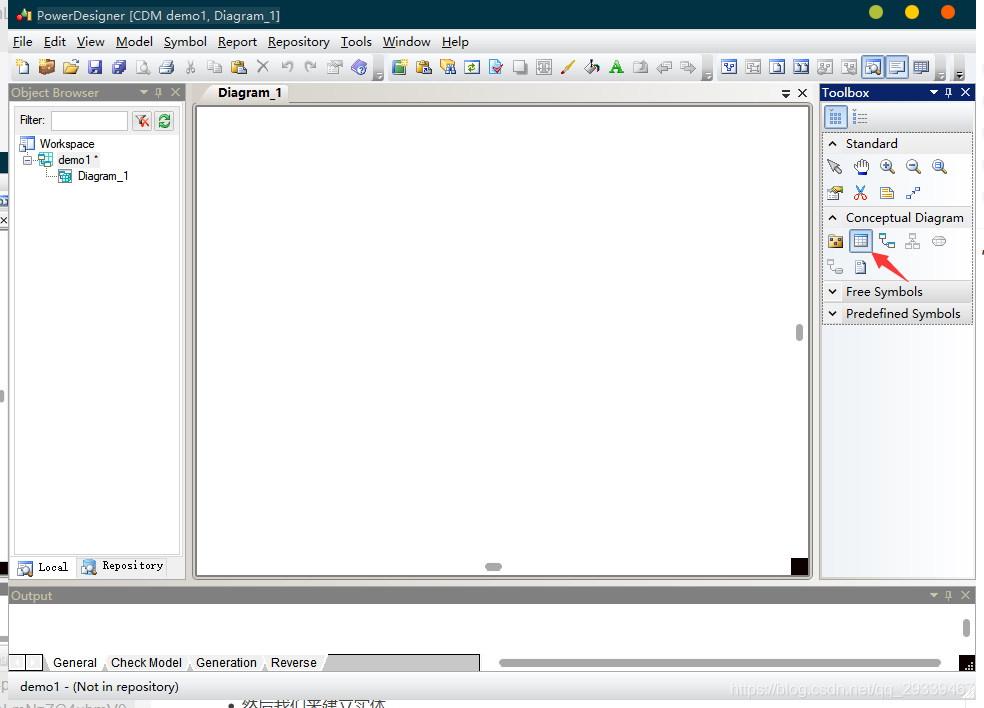Image resolution: width=984 pixels, height=708 pixels.
Task: Select the Link/Traceability tool in Toolbox
Action: pos(913,193)
